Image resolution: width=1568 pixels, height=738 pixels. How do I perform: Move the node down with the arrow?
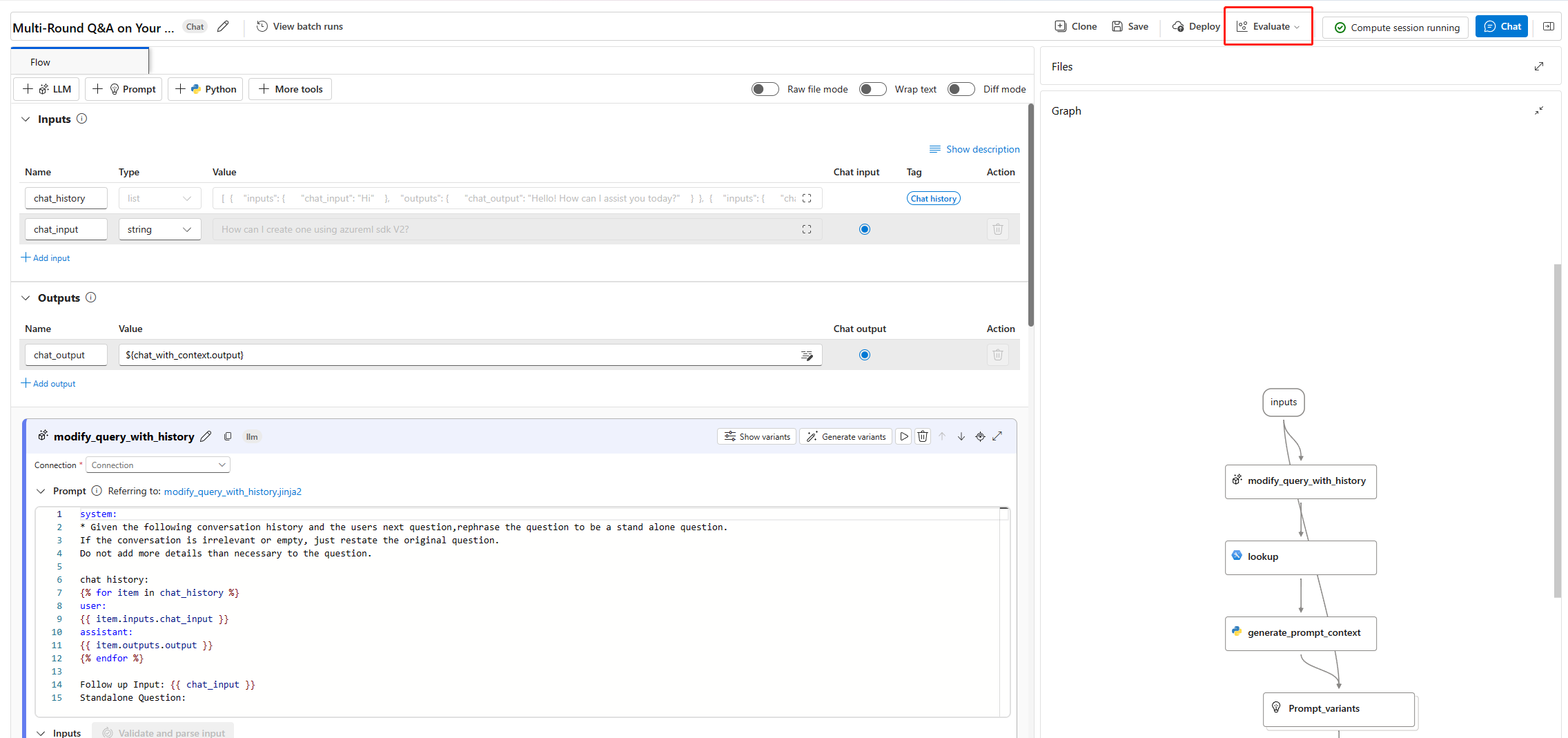(x=961, y=436)
